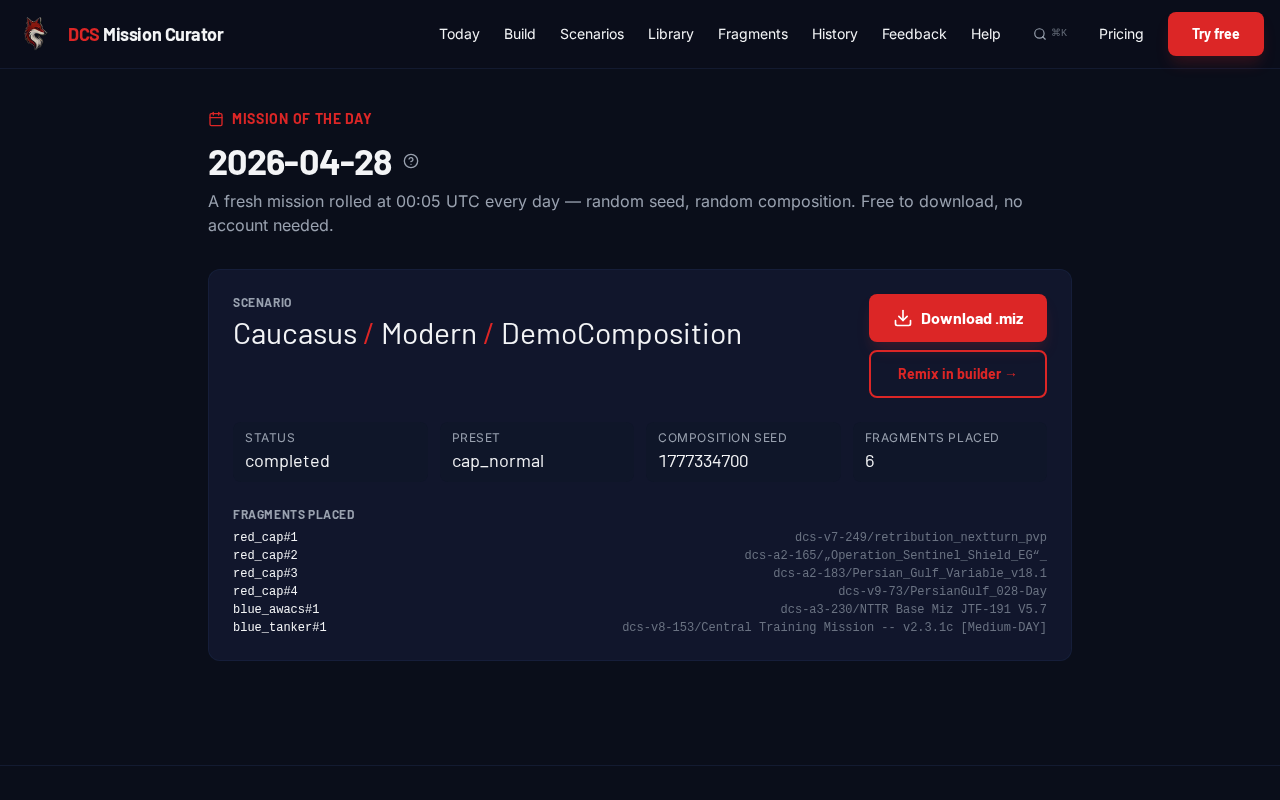The width and height of the screenshot is (1280, 800).
Task: Click source dcs-v8-153/Central Training Mission
Action: [835, 628]
